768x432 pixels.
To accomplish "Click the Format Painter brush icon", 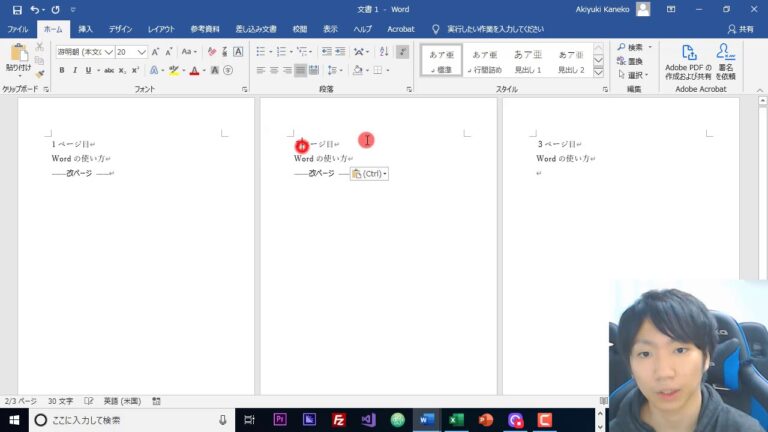I will (x=40, y=74).
